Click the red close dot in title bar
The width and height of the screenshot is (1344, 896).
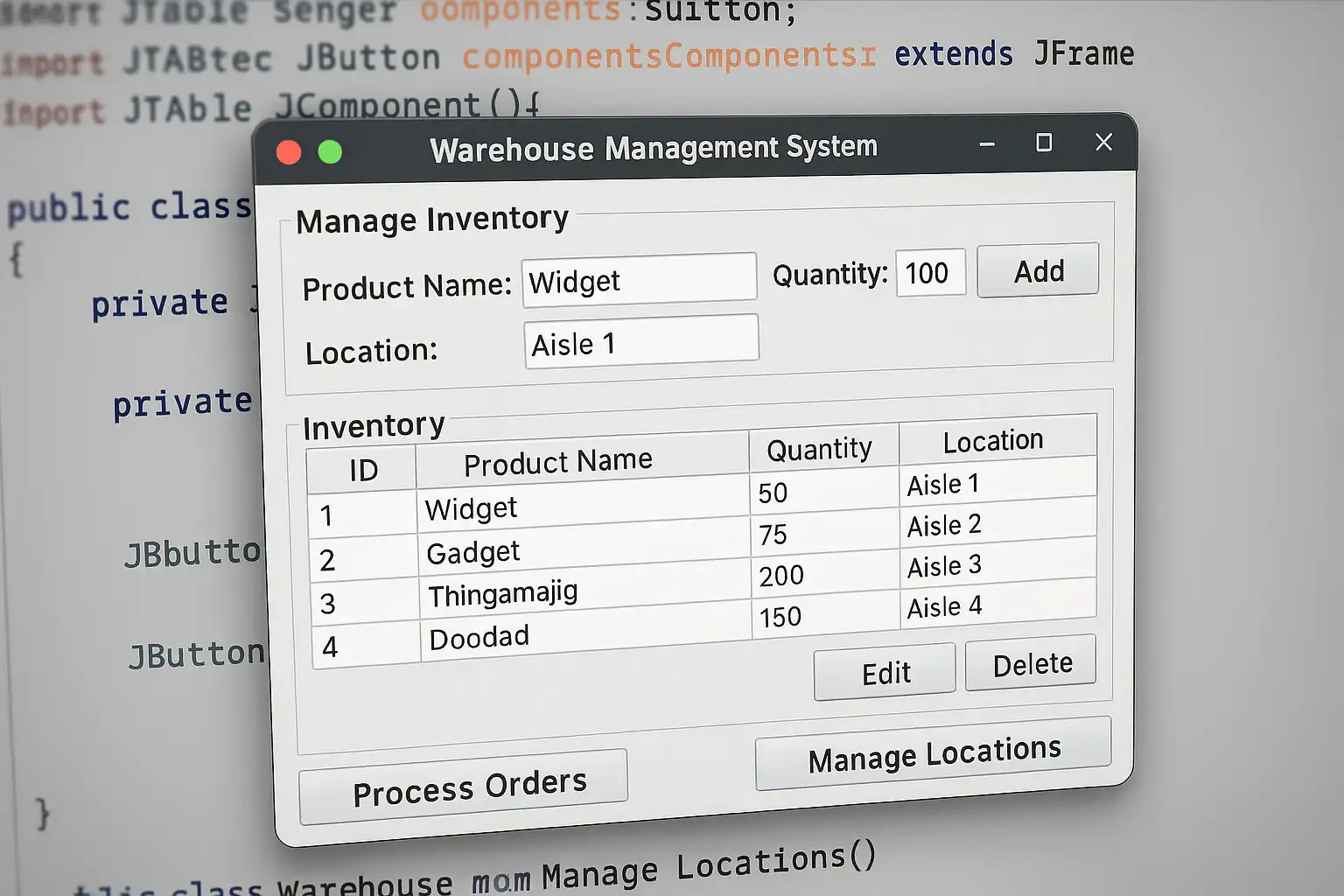pos(289,152)
